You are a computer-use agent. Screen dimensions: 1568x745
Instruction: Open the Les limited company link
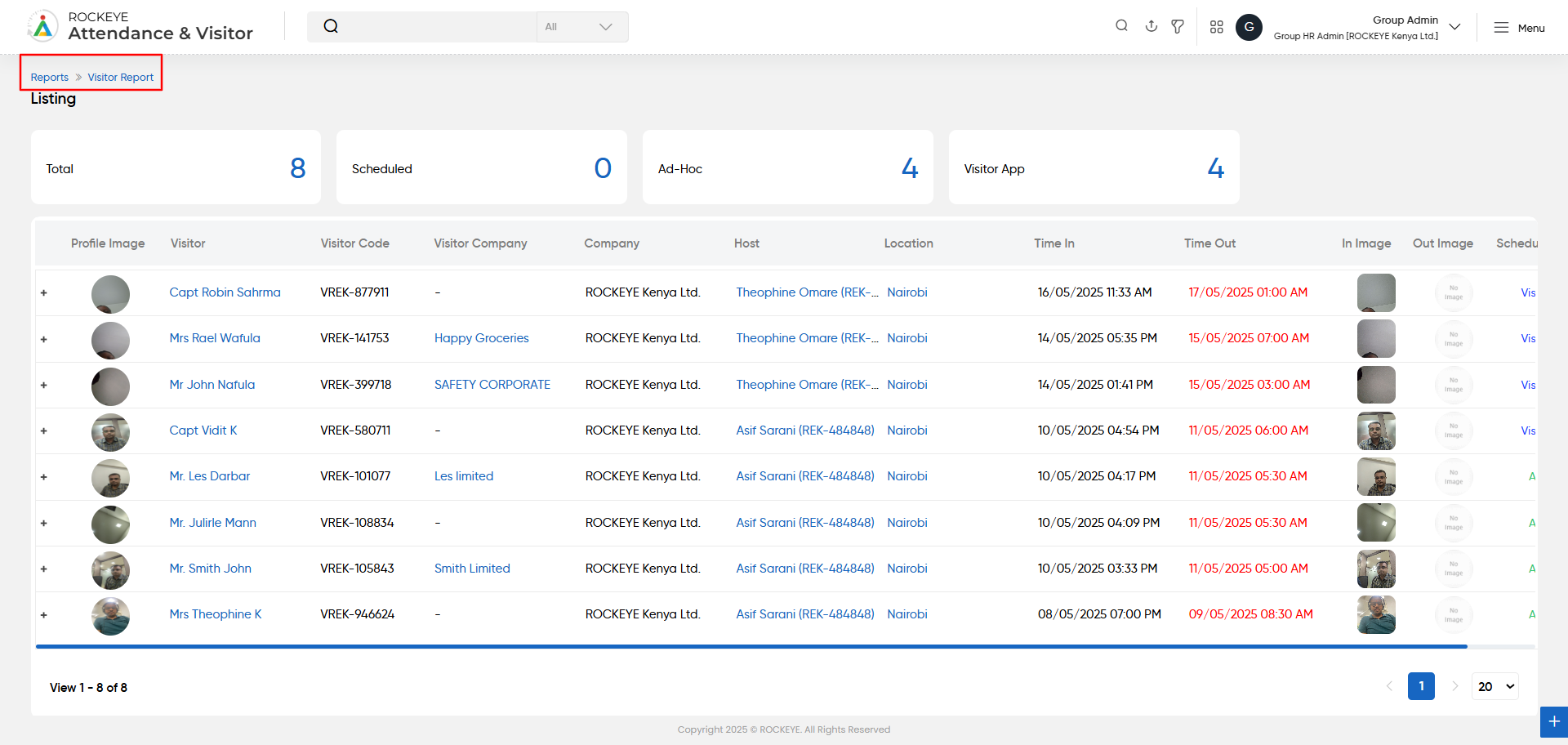coord(464,476)
